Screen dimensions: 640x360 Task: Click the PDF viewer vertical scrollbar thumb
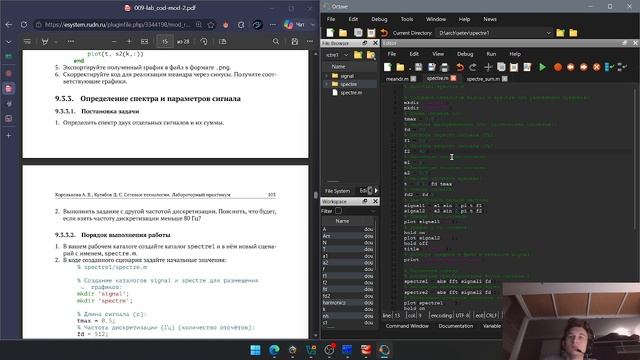click(316, 195)
